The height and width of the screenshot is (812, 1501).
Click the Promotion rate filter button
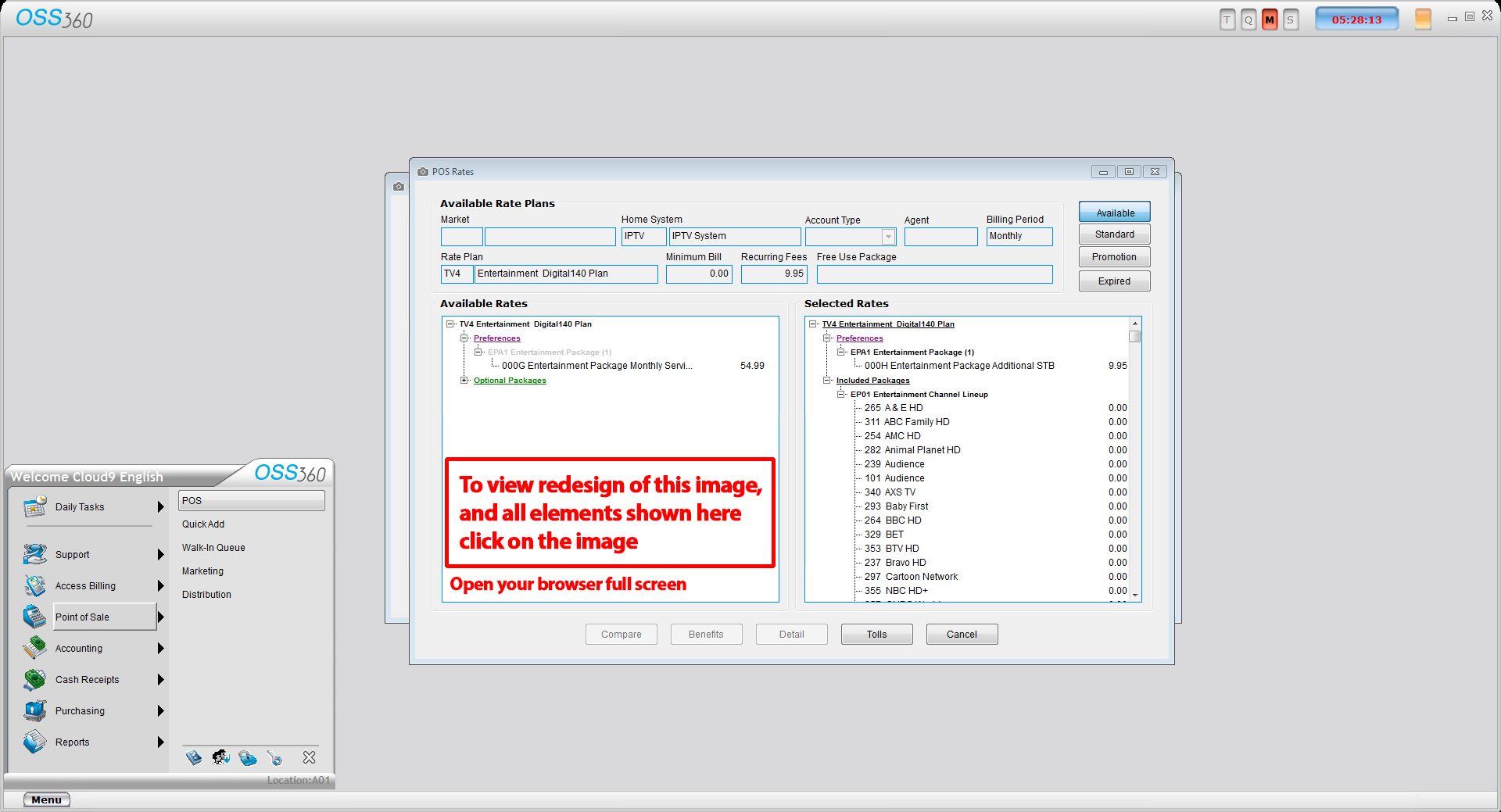1115,257
